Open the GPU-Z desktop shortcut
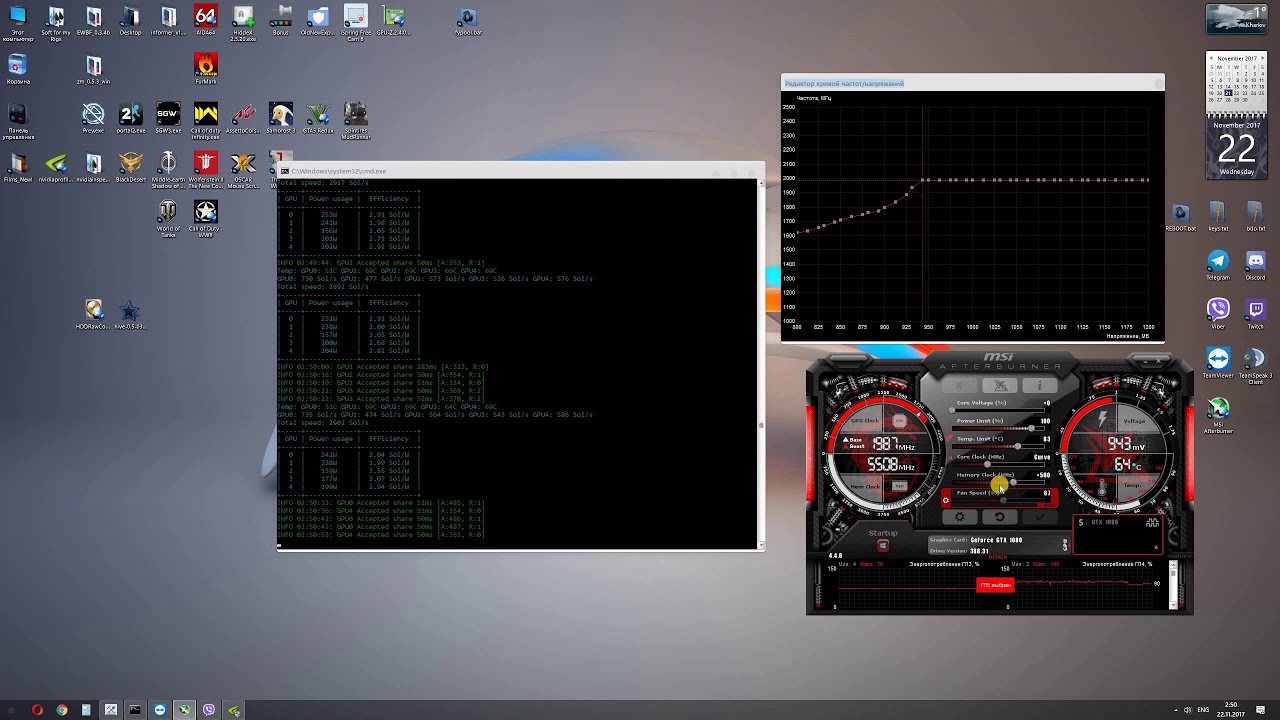1280x720 pixels. 393,20
